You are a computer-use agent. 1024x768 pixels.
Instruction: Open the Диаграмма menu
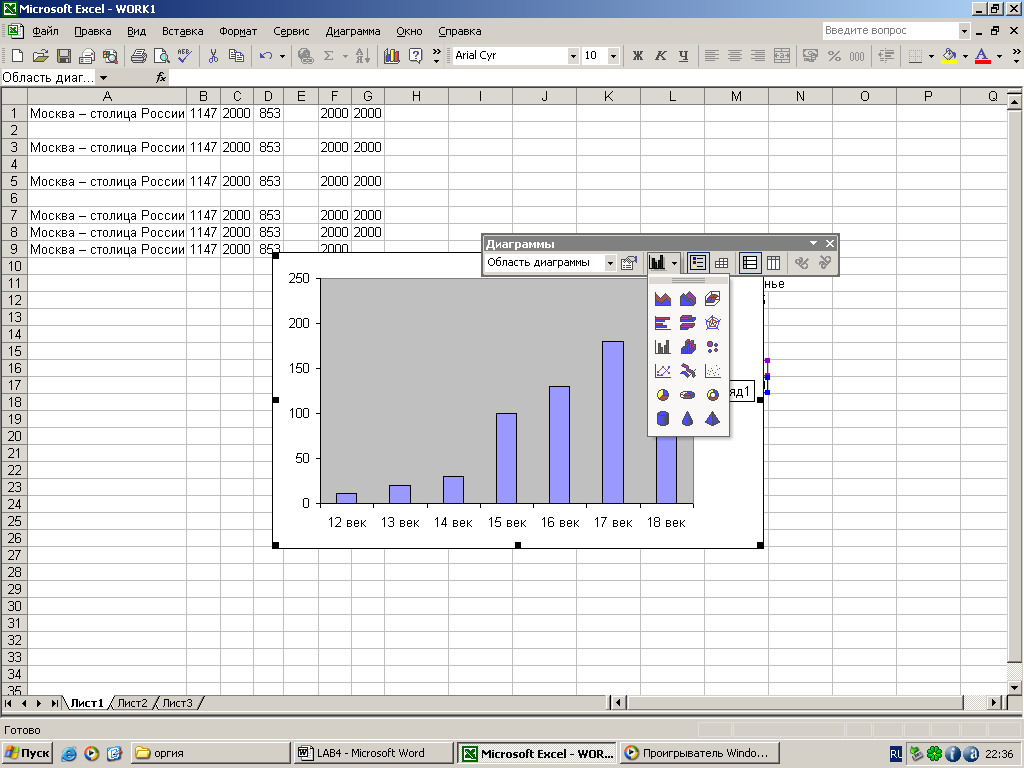point(353,31)
